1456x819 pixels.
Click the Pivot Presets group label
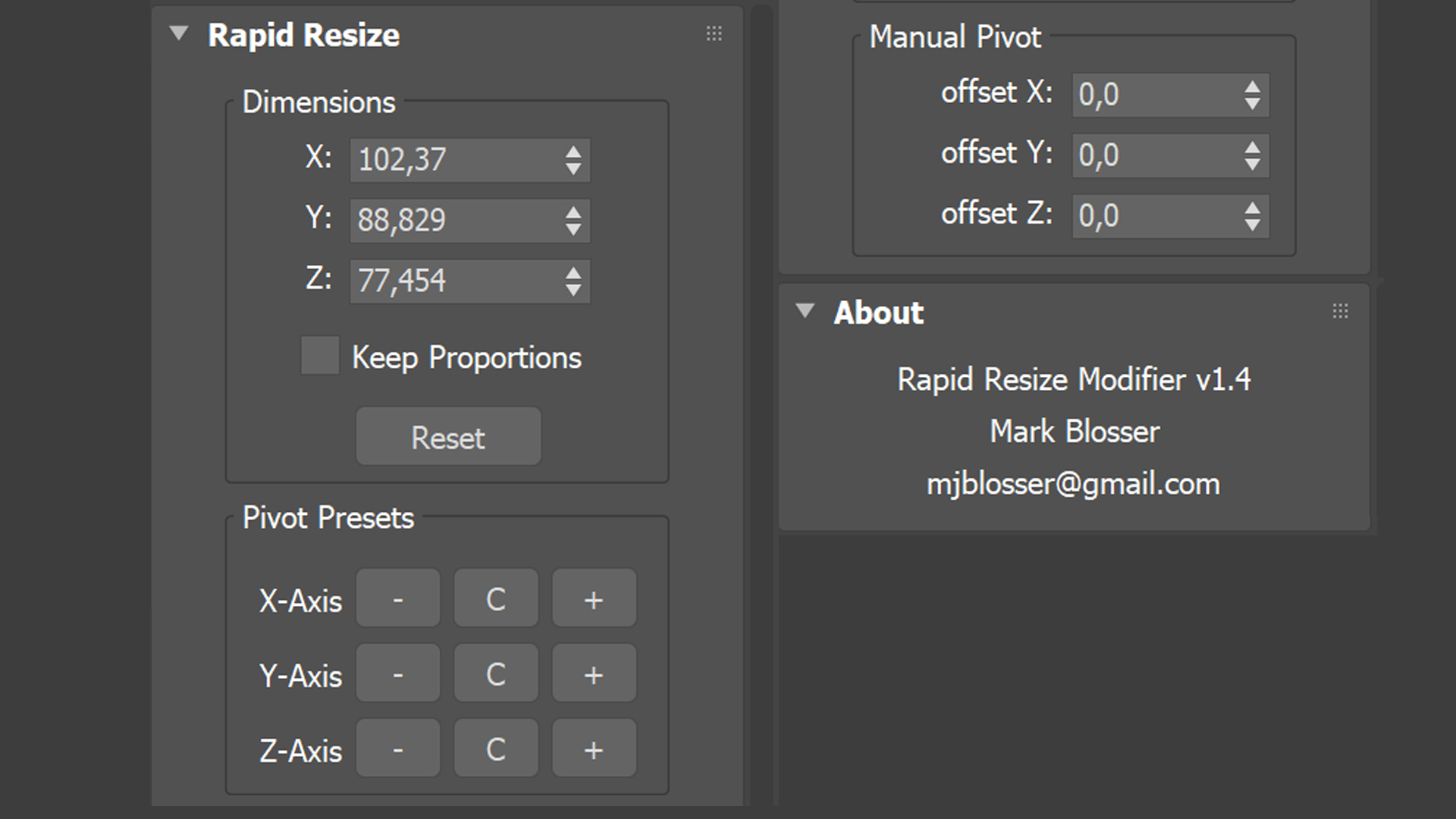coord(328,518)
